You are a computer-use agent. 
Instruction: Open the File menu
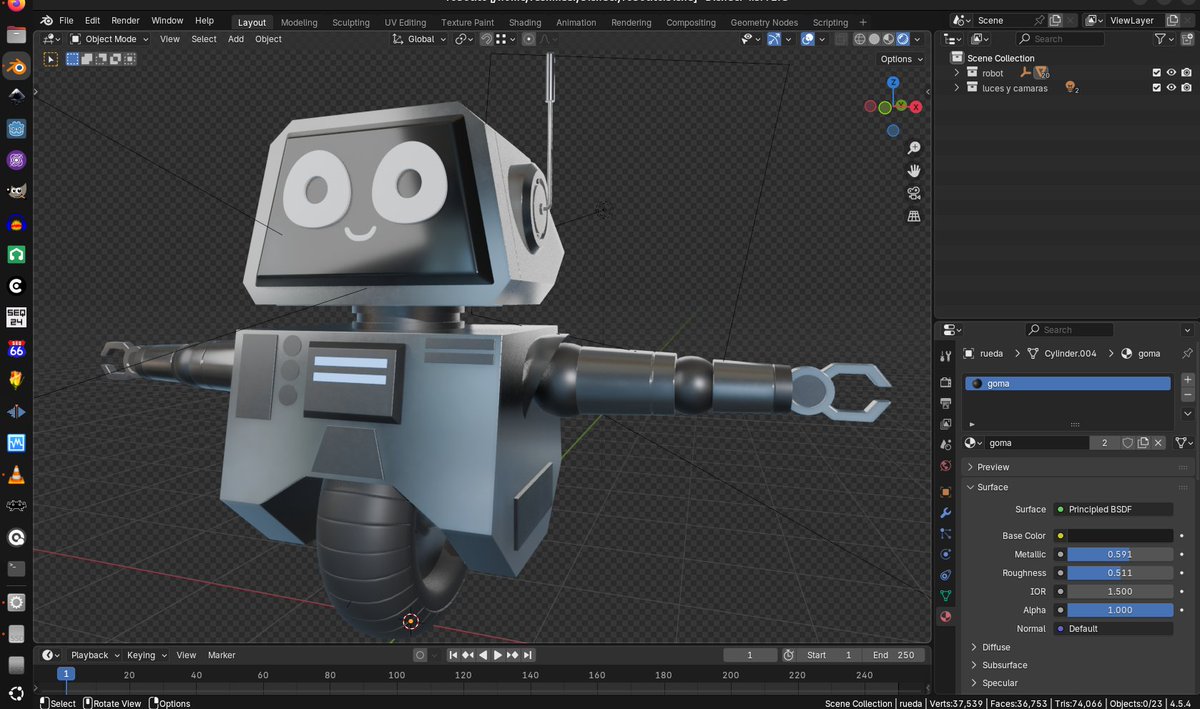[x=66, y=20]
